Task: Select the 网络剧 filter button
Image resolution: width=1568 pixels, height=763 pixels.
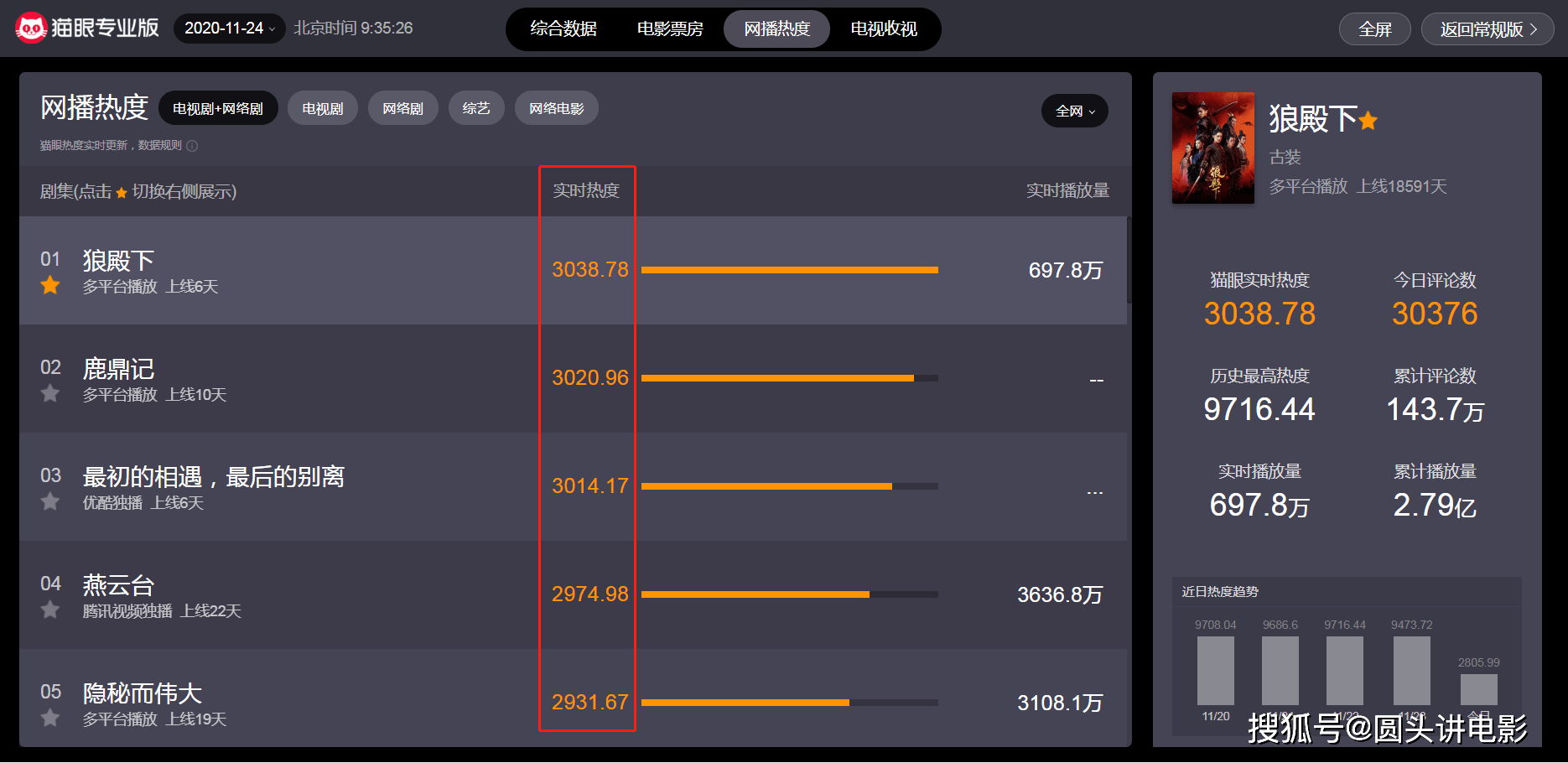Action: pyautogui.click(x=403, y=108)
